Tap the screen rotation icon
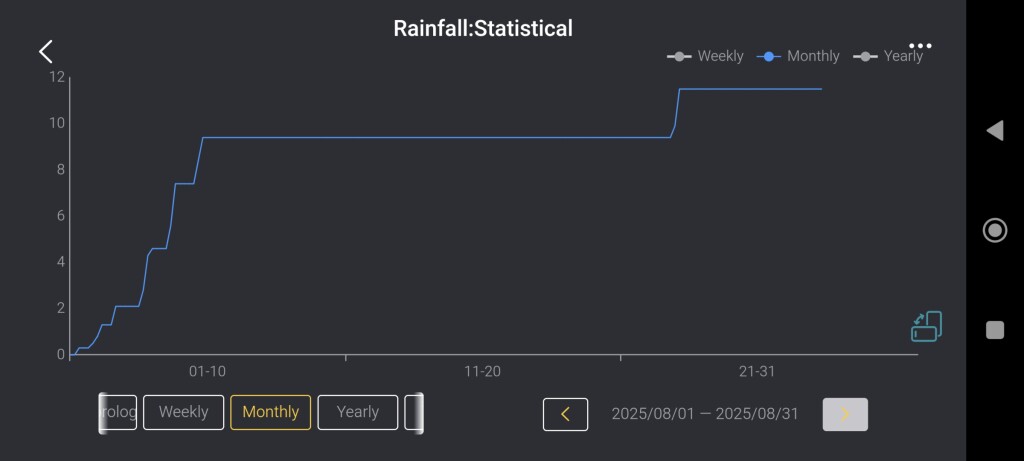 pos(926,326)
